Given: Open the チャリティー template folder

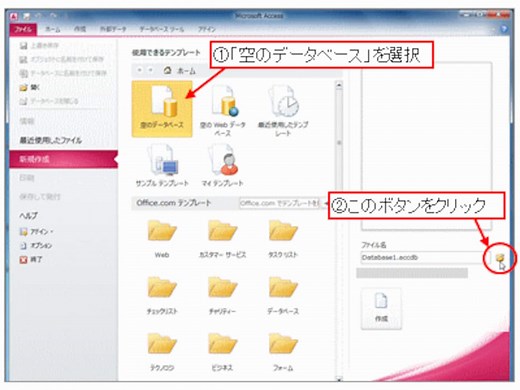Looking at the screenshot, I should [223, 296].
